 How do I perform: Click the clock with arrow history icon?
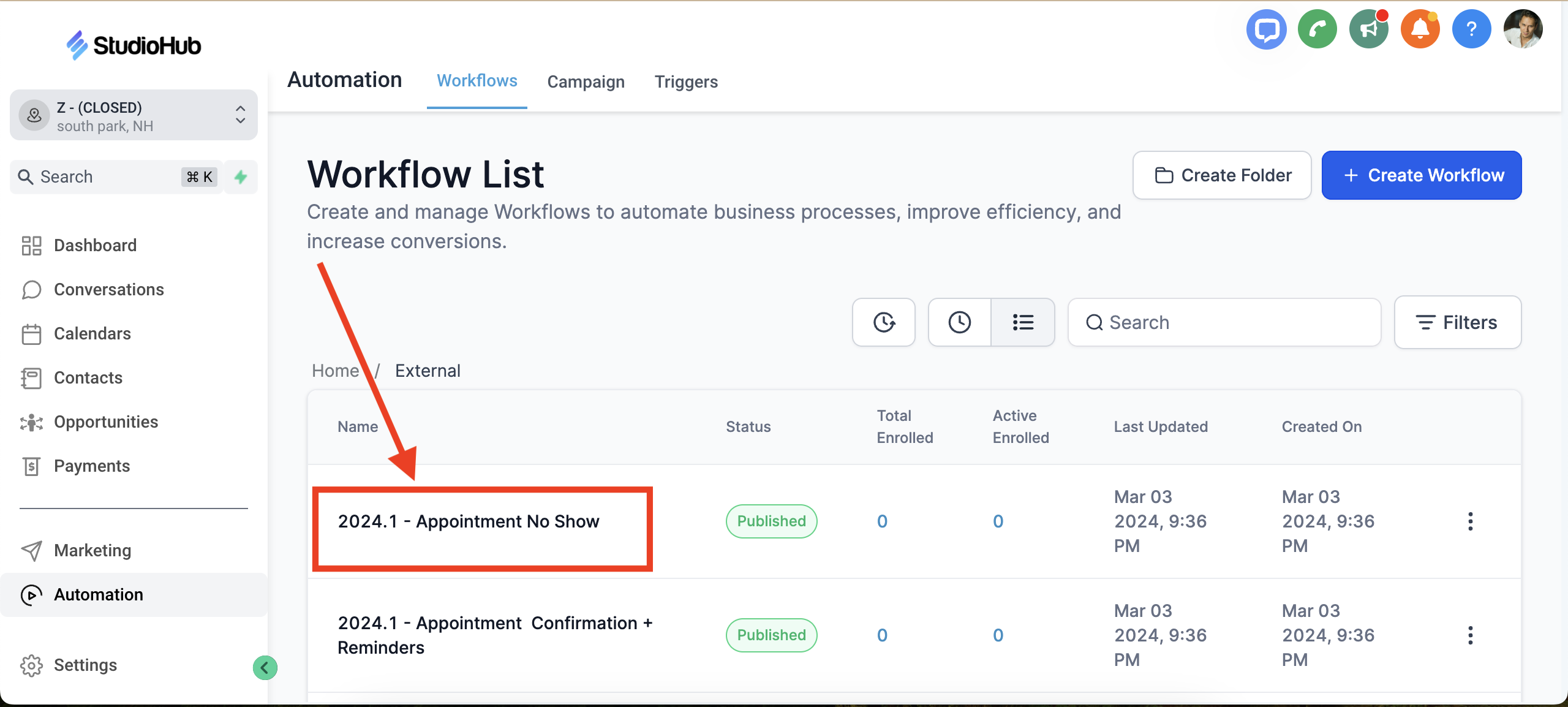[883, 322]
